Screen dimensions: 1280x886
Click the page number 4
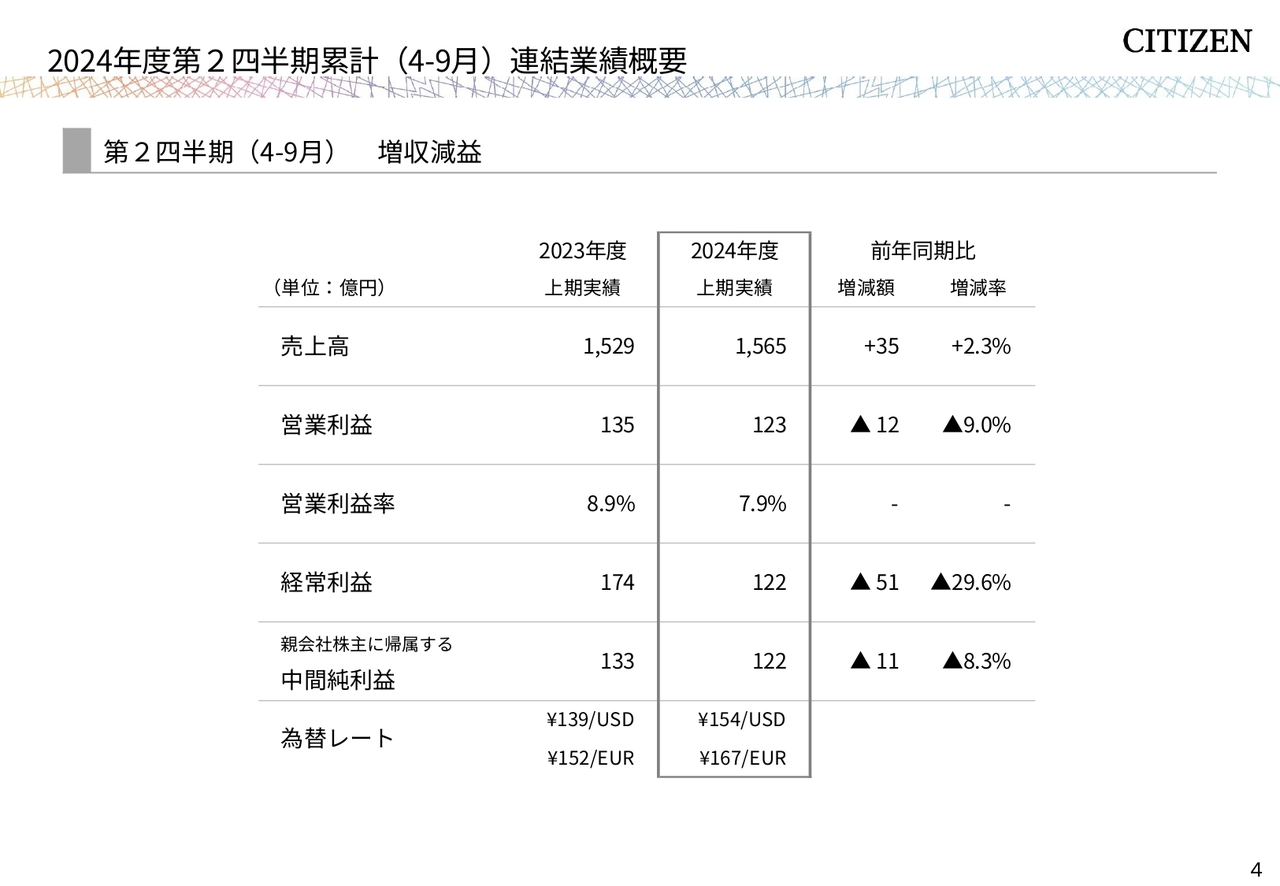[1256, 866]
